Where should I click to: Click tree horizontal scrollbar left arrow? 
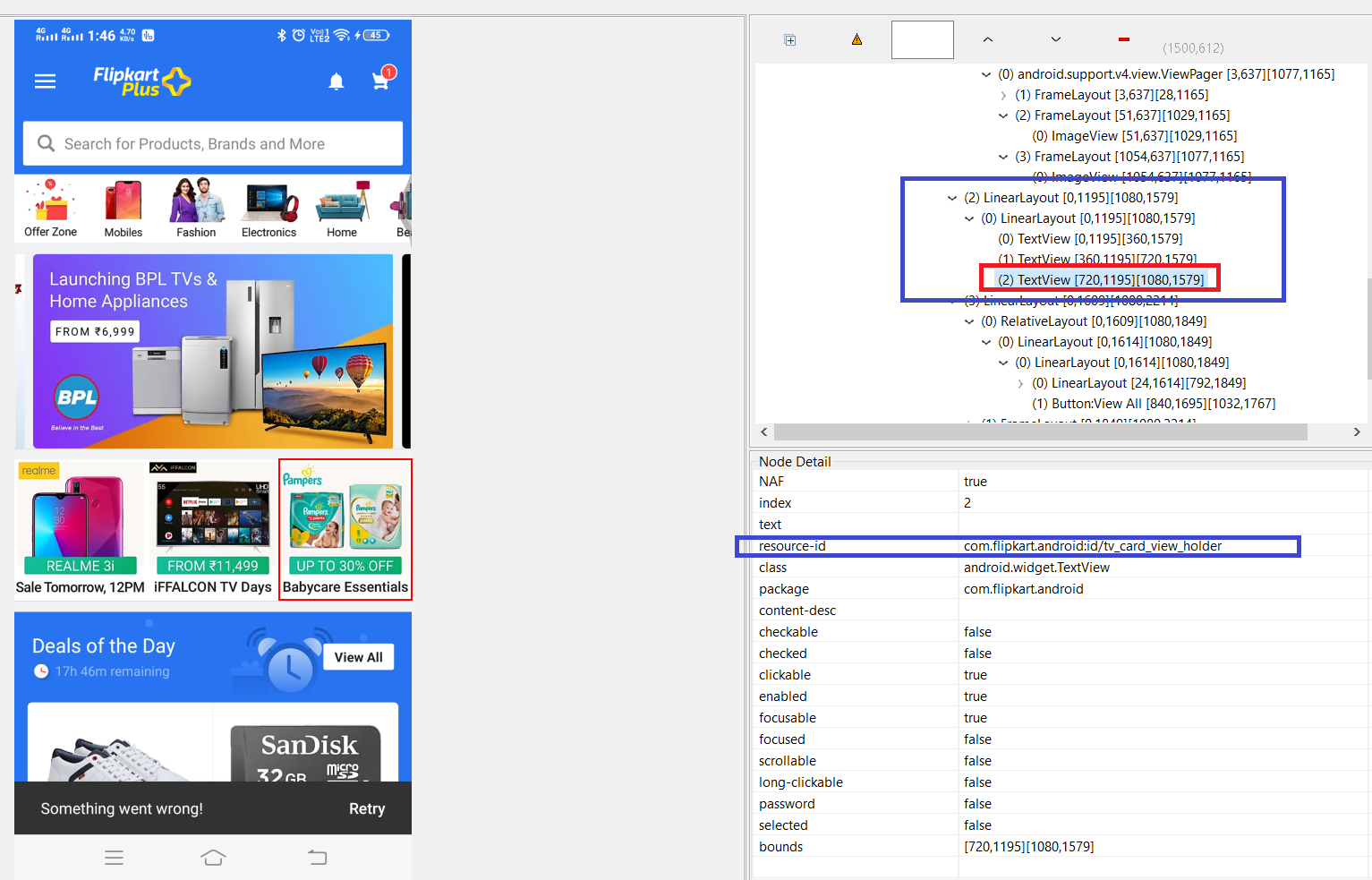click(x=763, y=431)
